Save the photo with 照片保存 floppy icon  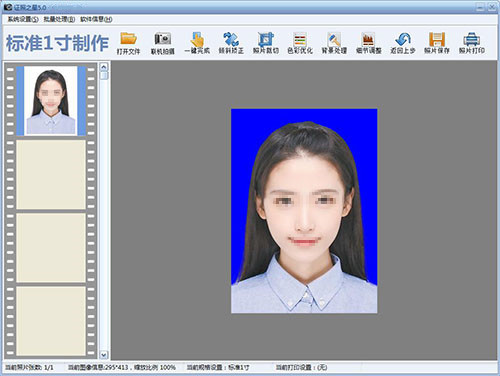[437, 43]
